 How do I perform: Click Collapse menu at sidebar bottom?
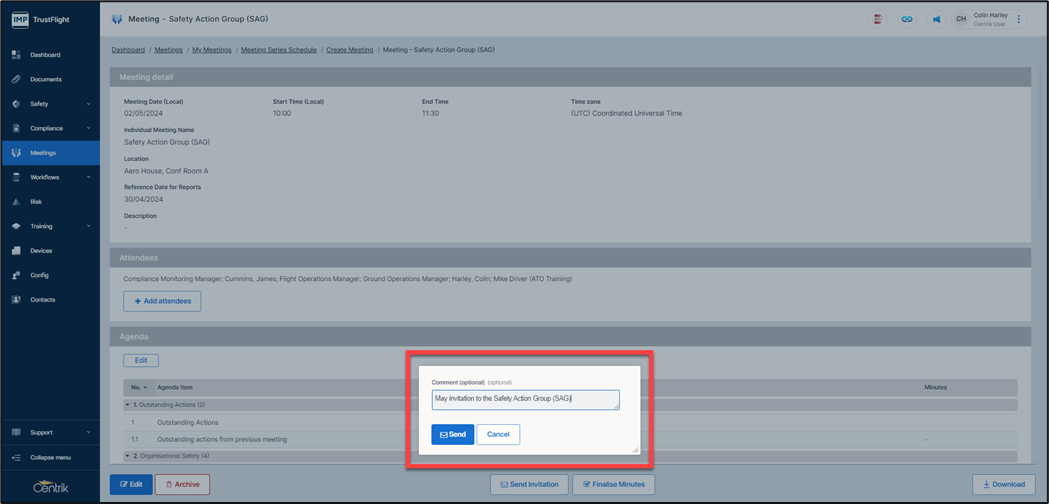coord(50,457)
